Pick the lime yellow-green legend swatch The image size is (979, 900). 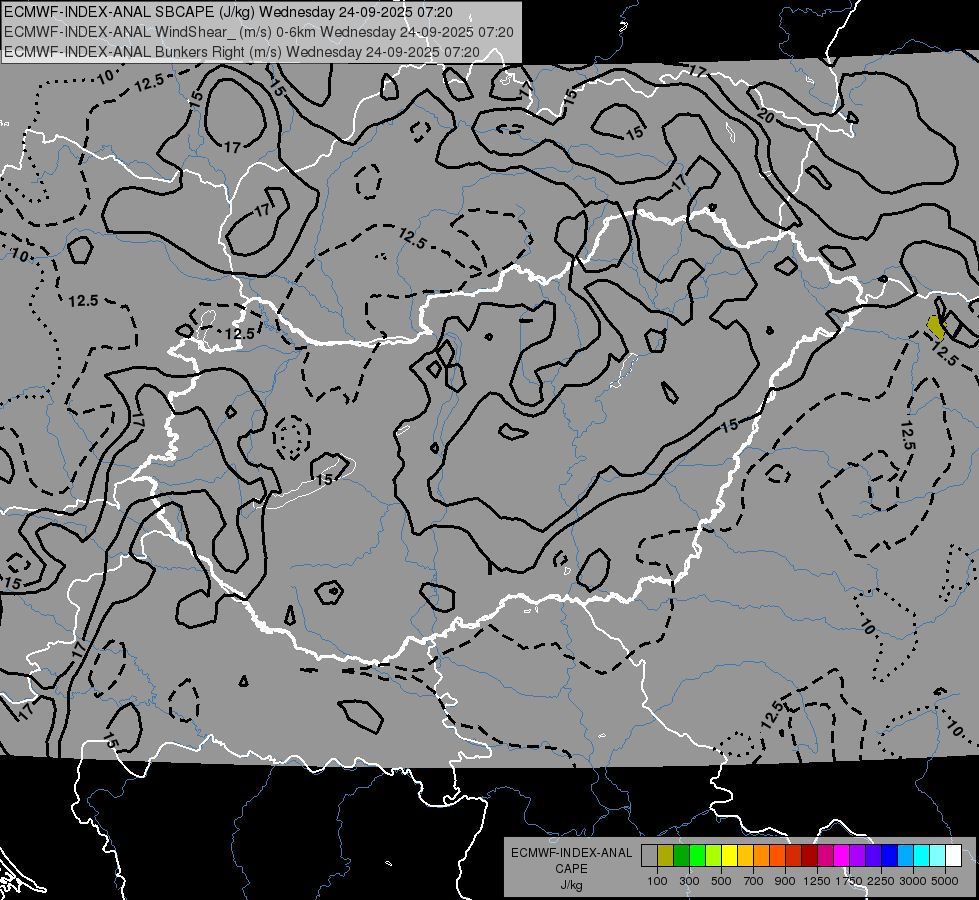click(x=714, y=855)
